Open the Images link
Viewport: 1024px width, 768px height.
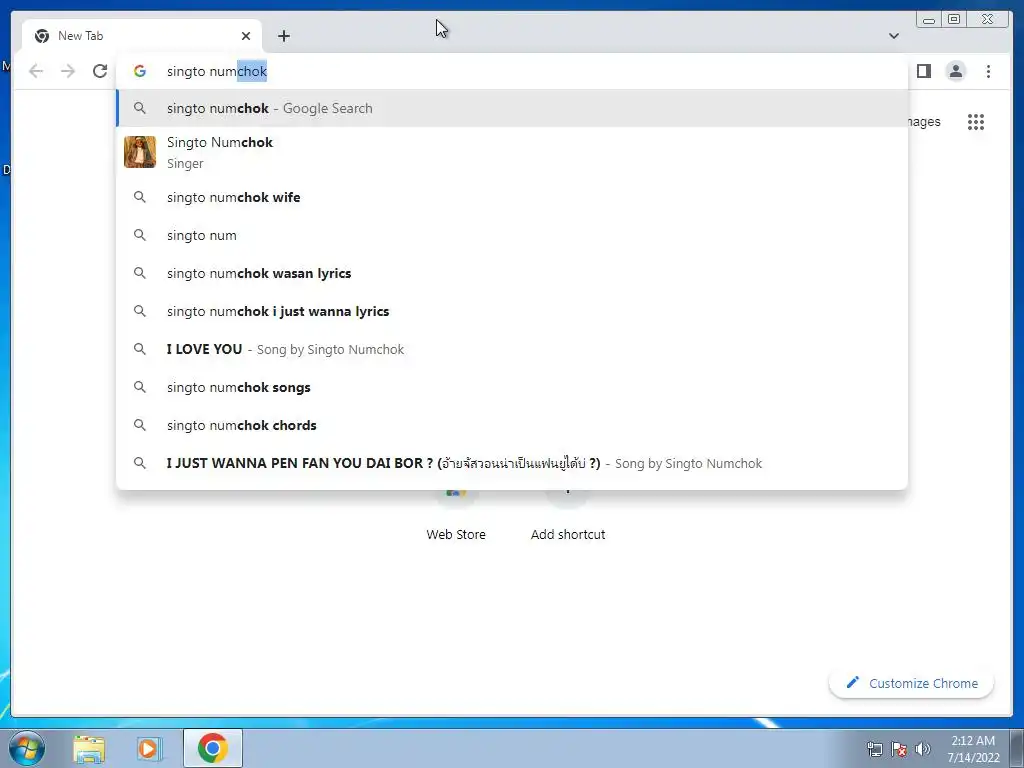tap(924, 121)
